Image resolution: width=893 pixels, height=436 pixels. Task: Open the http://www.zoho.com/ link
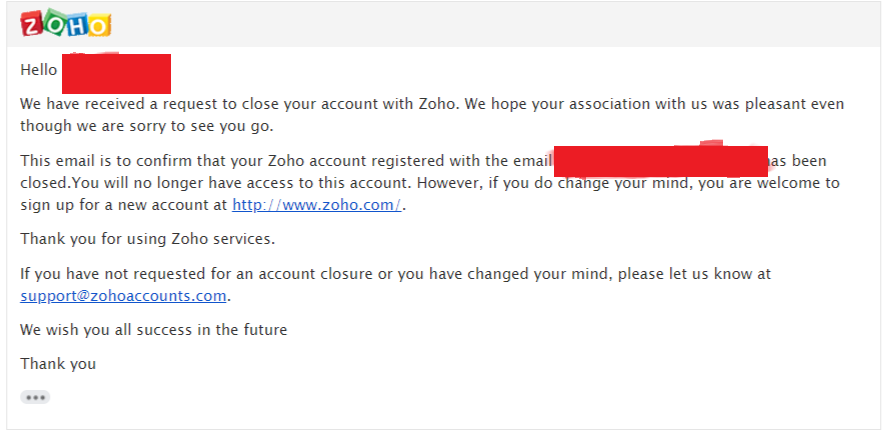coord(317,205)
